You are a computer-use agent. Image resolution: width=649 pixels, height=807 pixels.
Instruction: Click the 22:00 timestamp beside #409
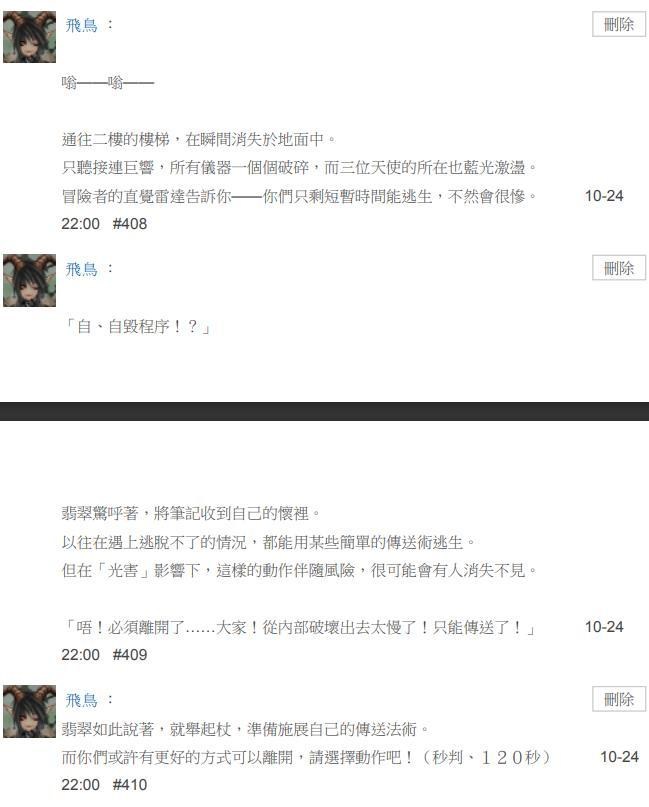coord(80,655)
